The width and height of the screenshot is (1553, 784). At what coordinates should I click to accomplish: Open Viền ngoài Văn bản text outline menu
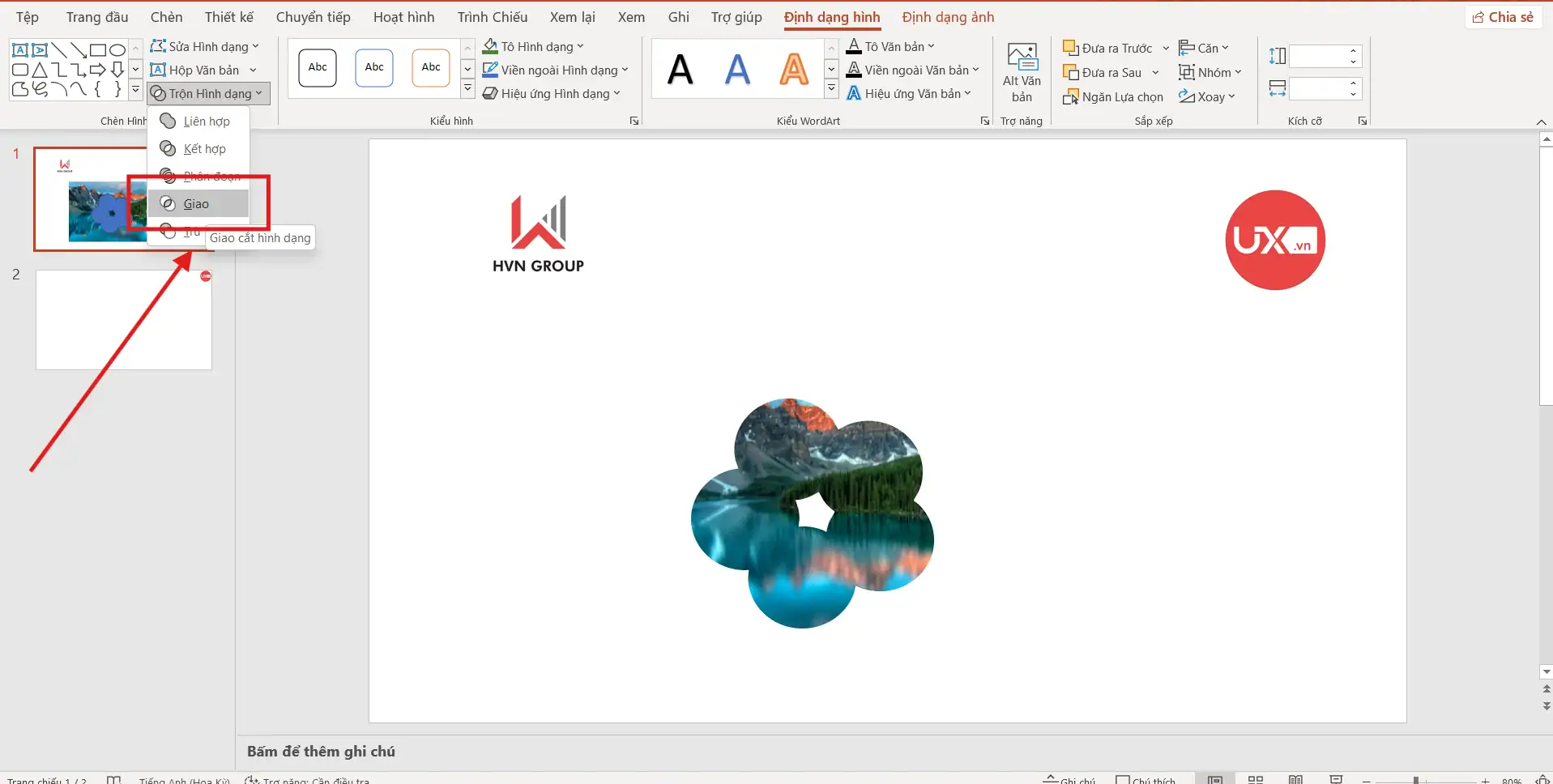pos(912,70)
